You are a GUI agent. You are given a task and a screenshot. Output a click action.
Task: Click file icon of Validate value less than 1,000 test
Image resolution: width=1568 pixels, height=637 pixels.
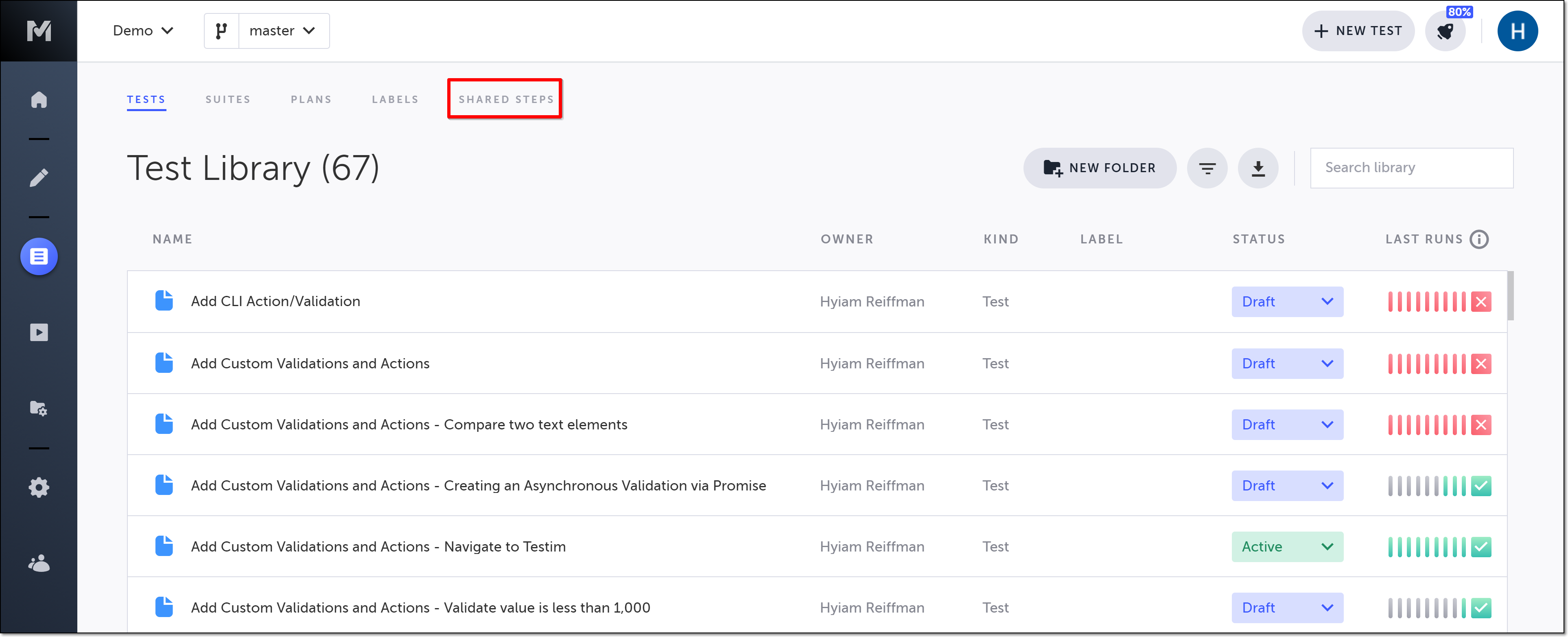point(164,607)
